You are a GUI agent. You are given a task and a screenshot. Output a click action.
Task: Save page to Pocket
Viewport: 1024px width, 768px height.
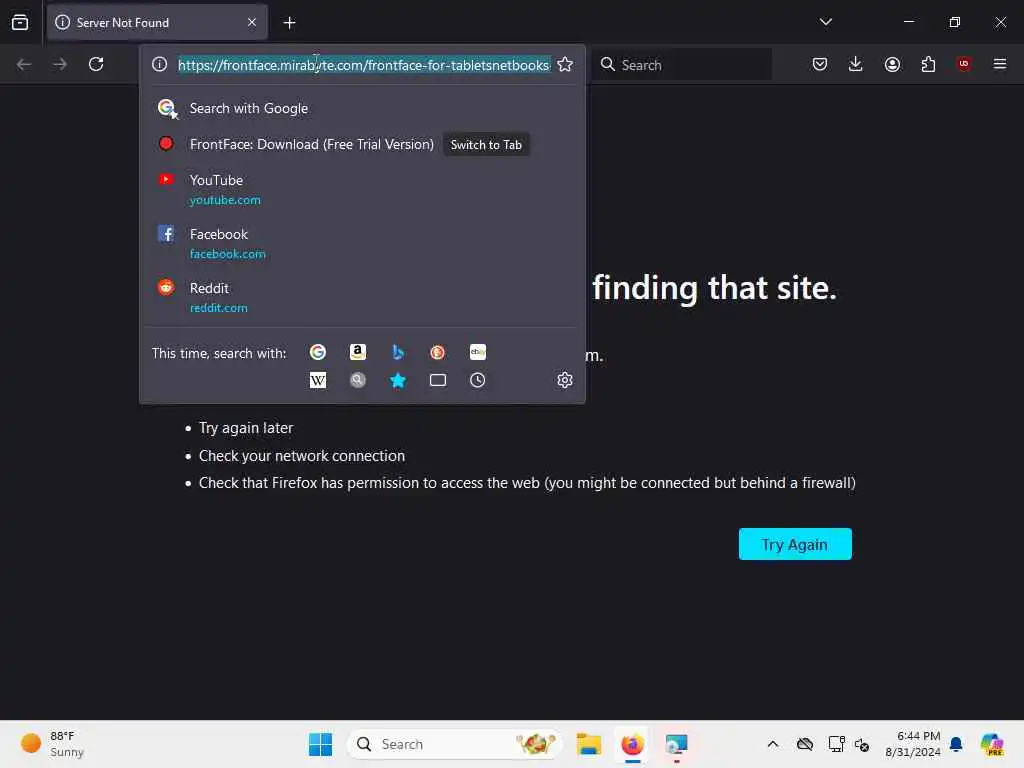click(x=820, y=64)
